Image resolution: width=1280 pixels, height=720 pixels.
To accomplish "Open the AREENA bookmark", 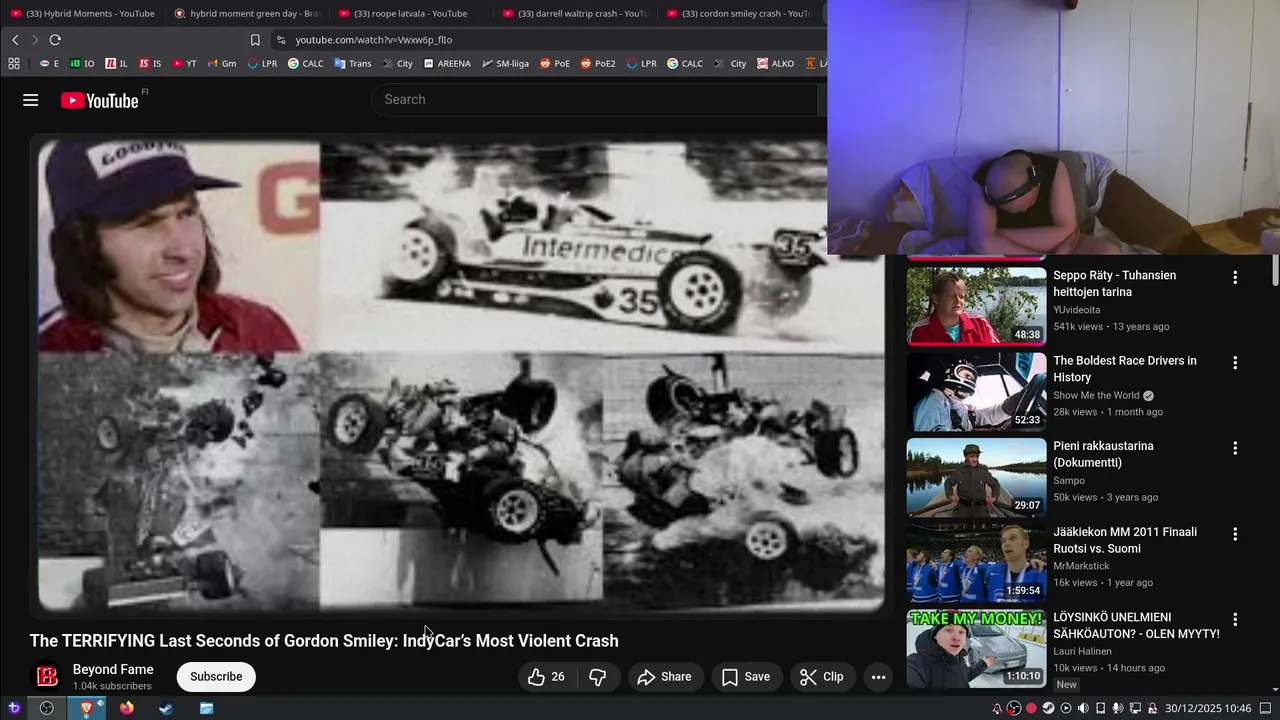I will click(447, 63).
